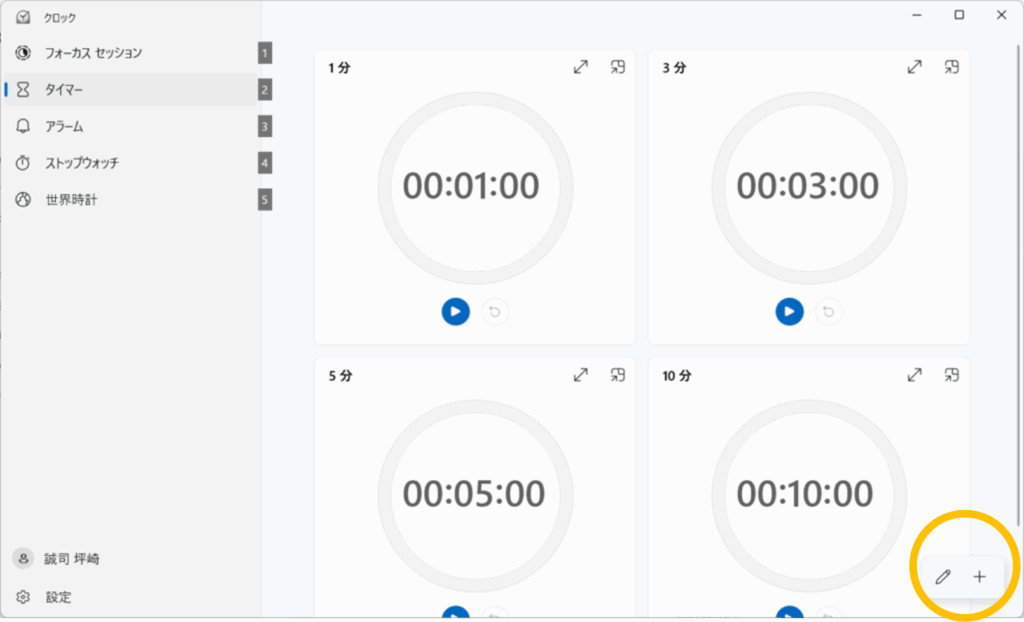Open 設定 from the sidebar
Screen dimensions: 1024x622
tap(58, 597)
